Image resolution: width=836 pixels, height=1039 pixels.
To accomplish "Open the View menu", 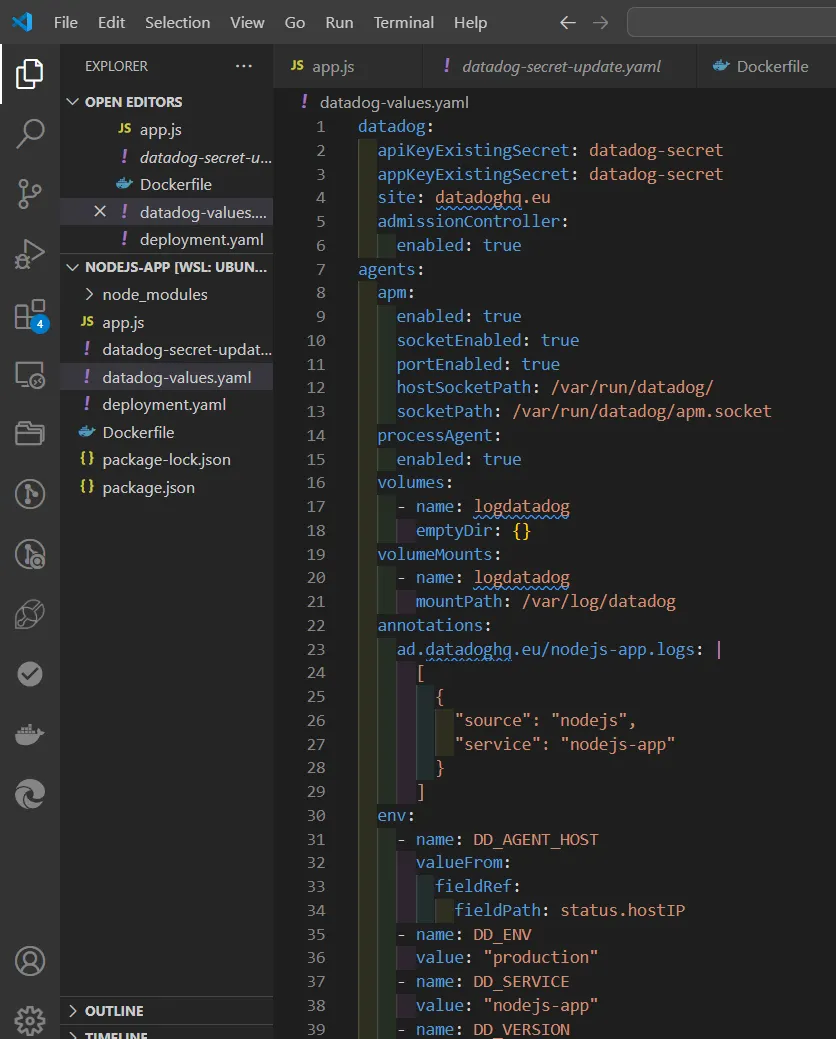I will point(247,23).
